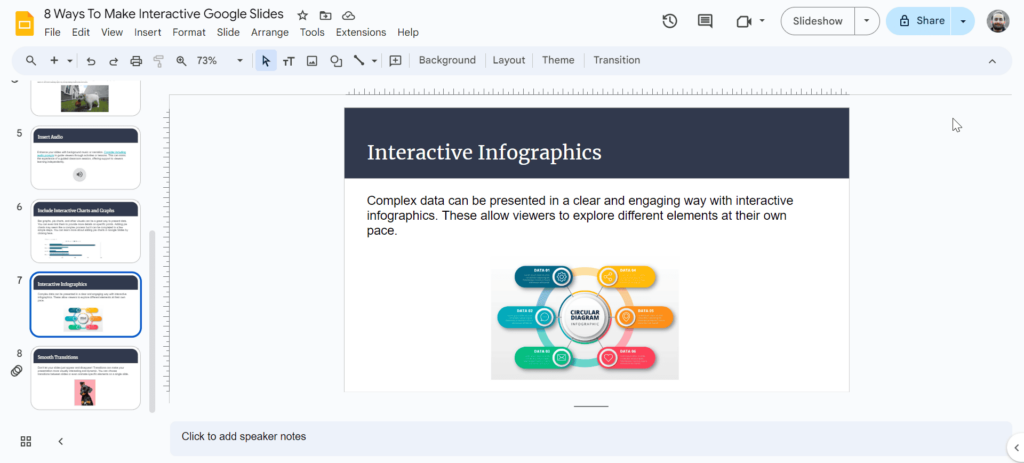Select the Smooth Transitions slide thumbnail

(x=85, y=378)
